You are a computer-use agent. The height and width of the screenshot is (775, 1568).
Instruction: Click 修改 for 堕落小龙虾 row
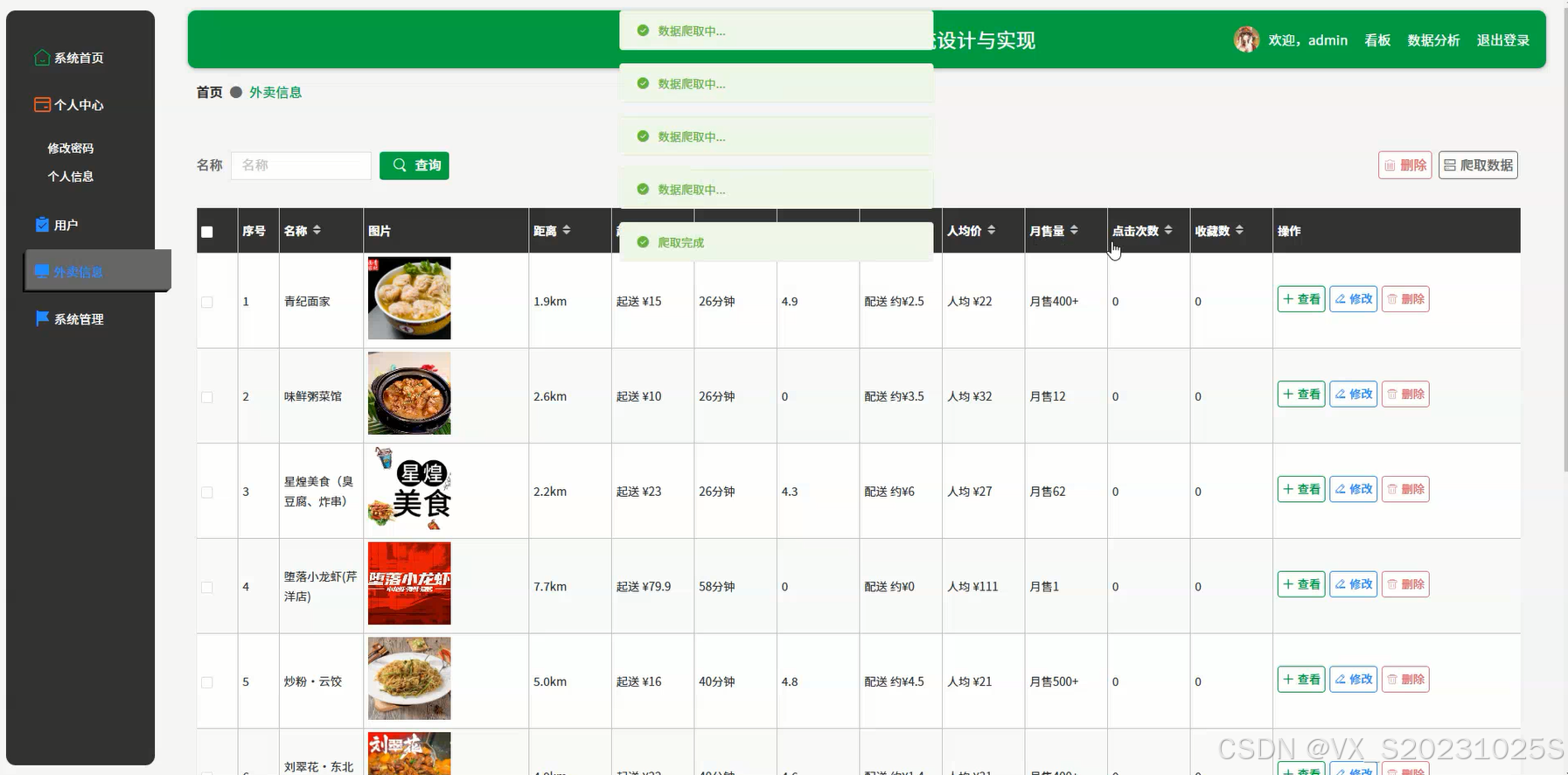click(x=1354, y=584)
